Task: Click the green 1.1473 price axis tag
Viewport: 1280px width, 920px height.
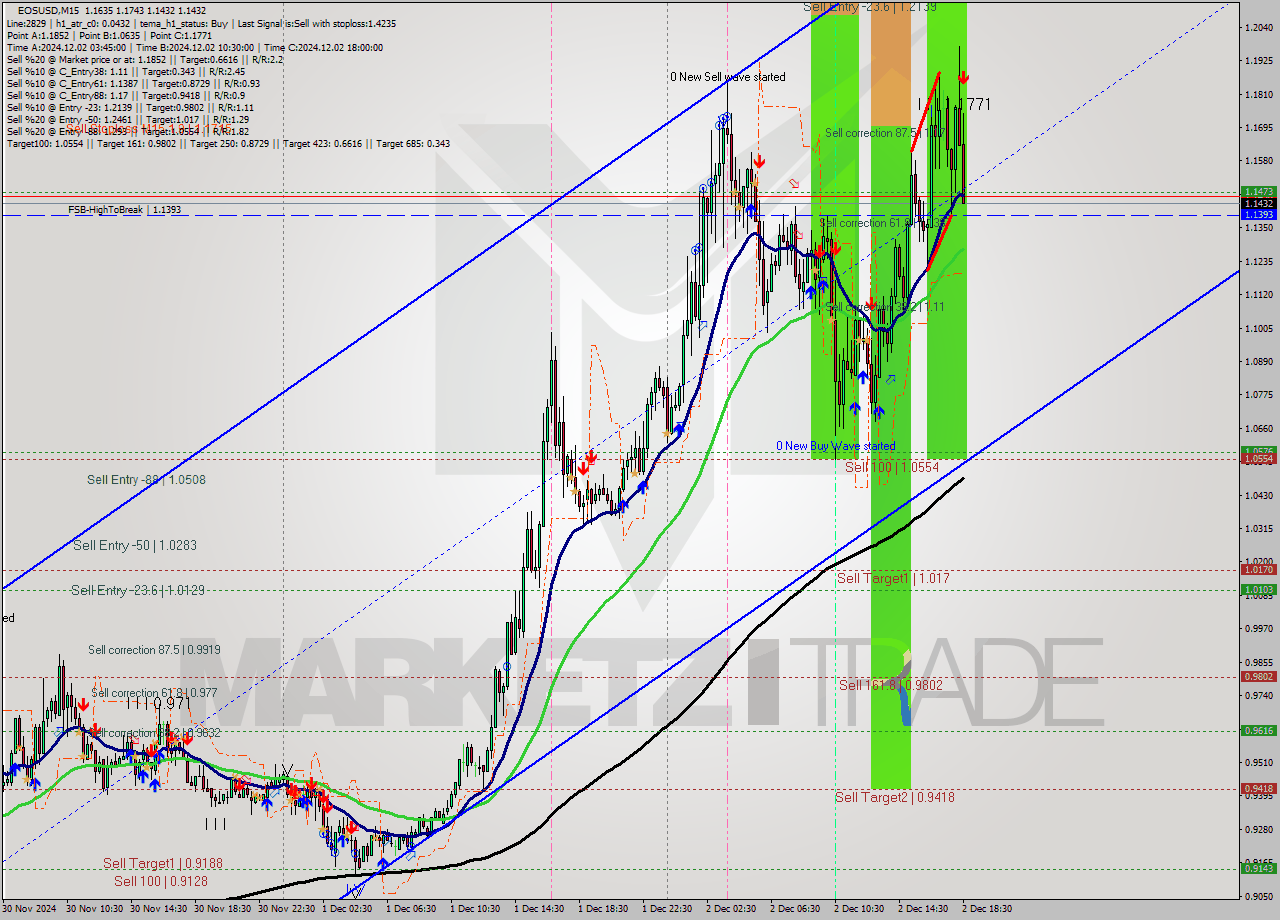Action: 1258,191
